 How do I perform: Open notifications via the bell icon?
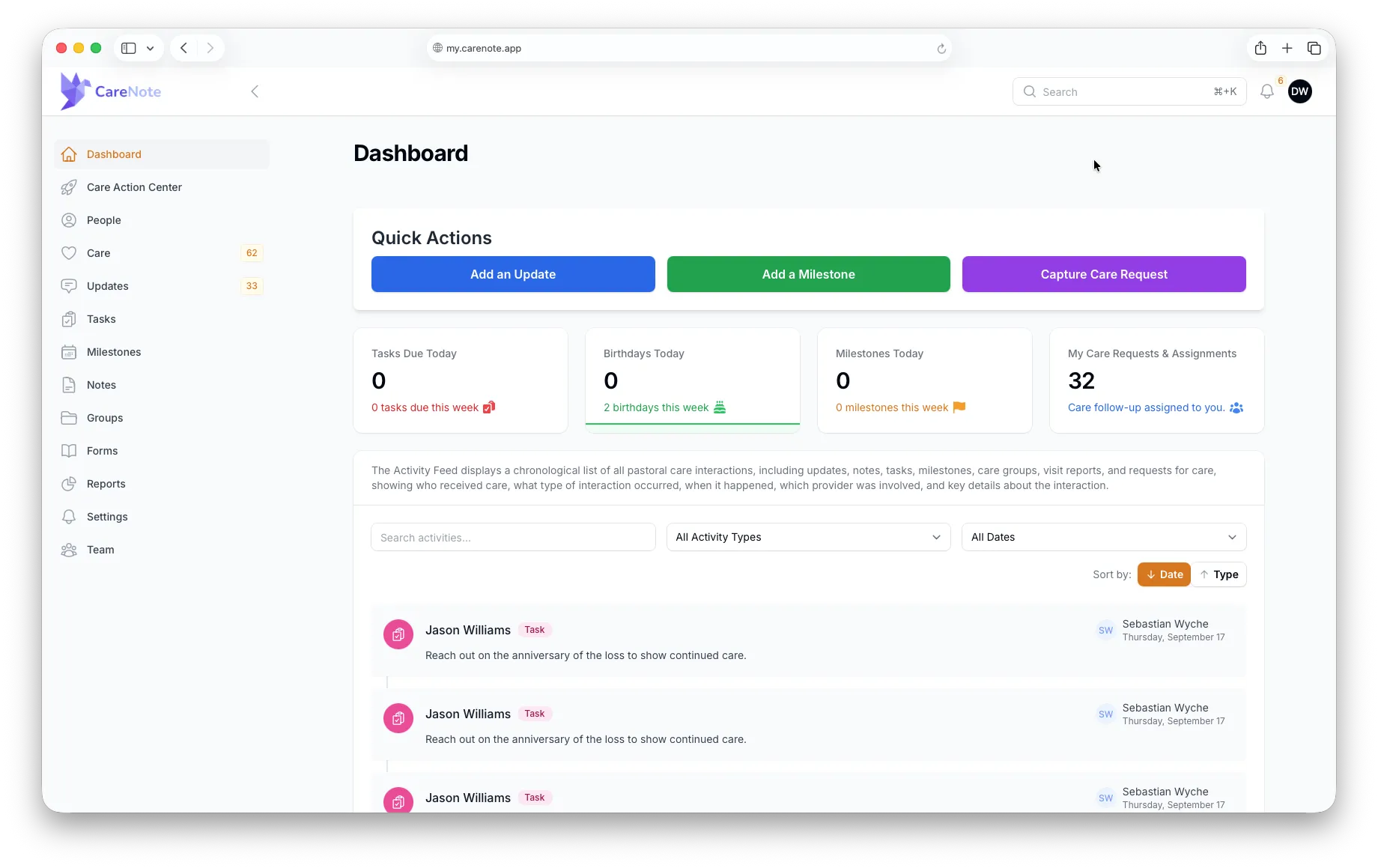click(1267, 91)
